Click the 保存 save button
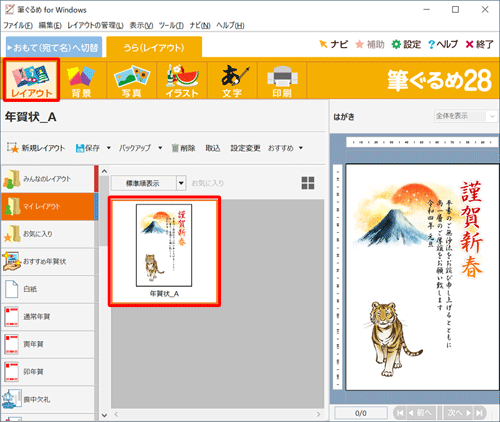 (x=88, y=148)
